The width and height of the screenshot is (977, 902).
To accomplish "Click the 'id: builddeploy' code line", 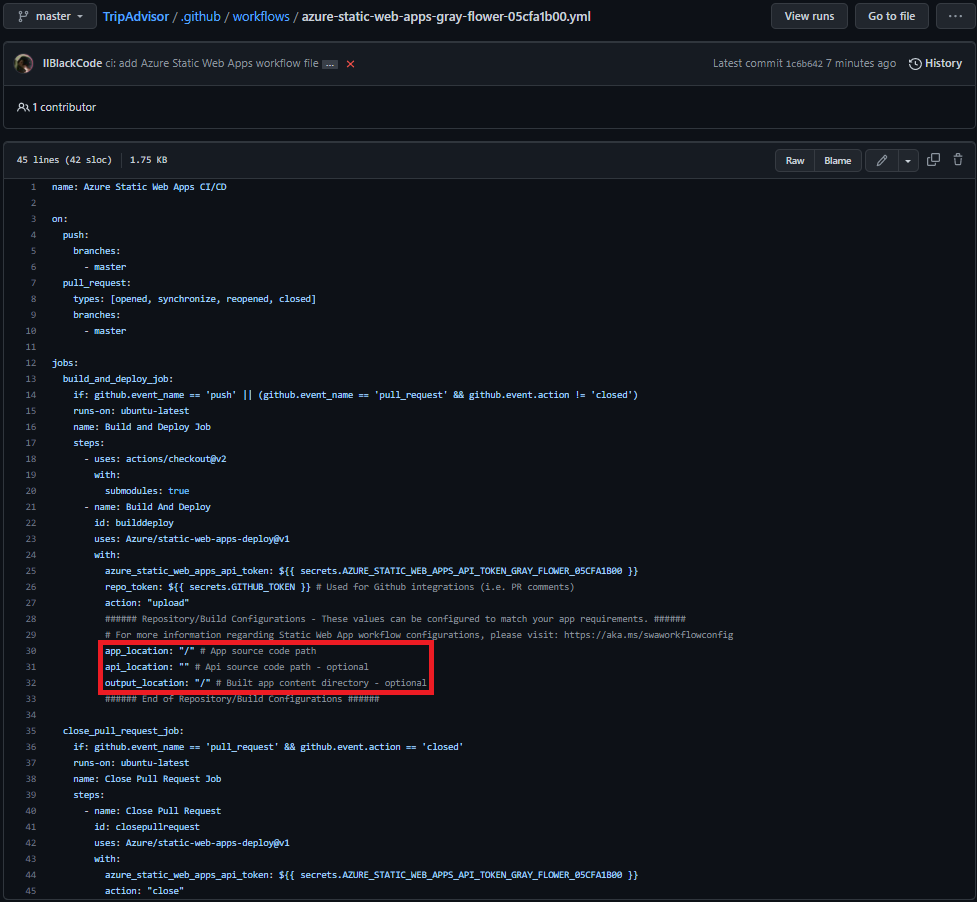I will pyautogui.click(x=134, y=523).
